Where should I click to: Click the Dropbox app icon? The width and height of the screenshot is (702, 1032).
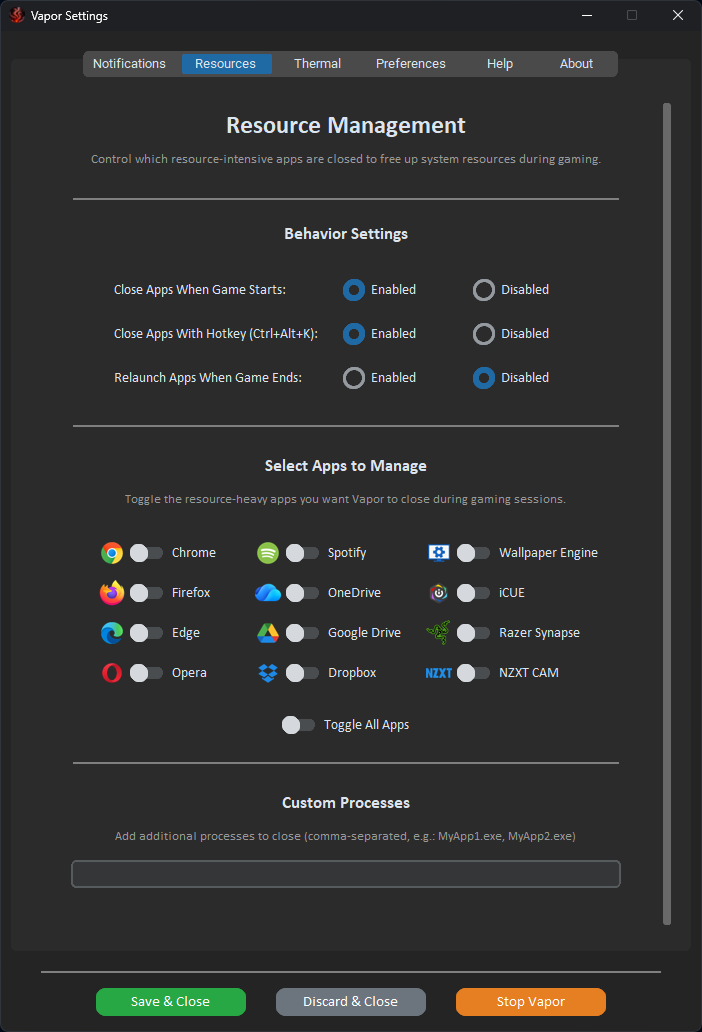267,672
